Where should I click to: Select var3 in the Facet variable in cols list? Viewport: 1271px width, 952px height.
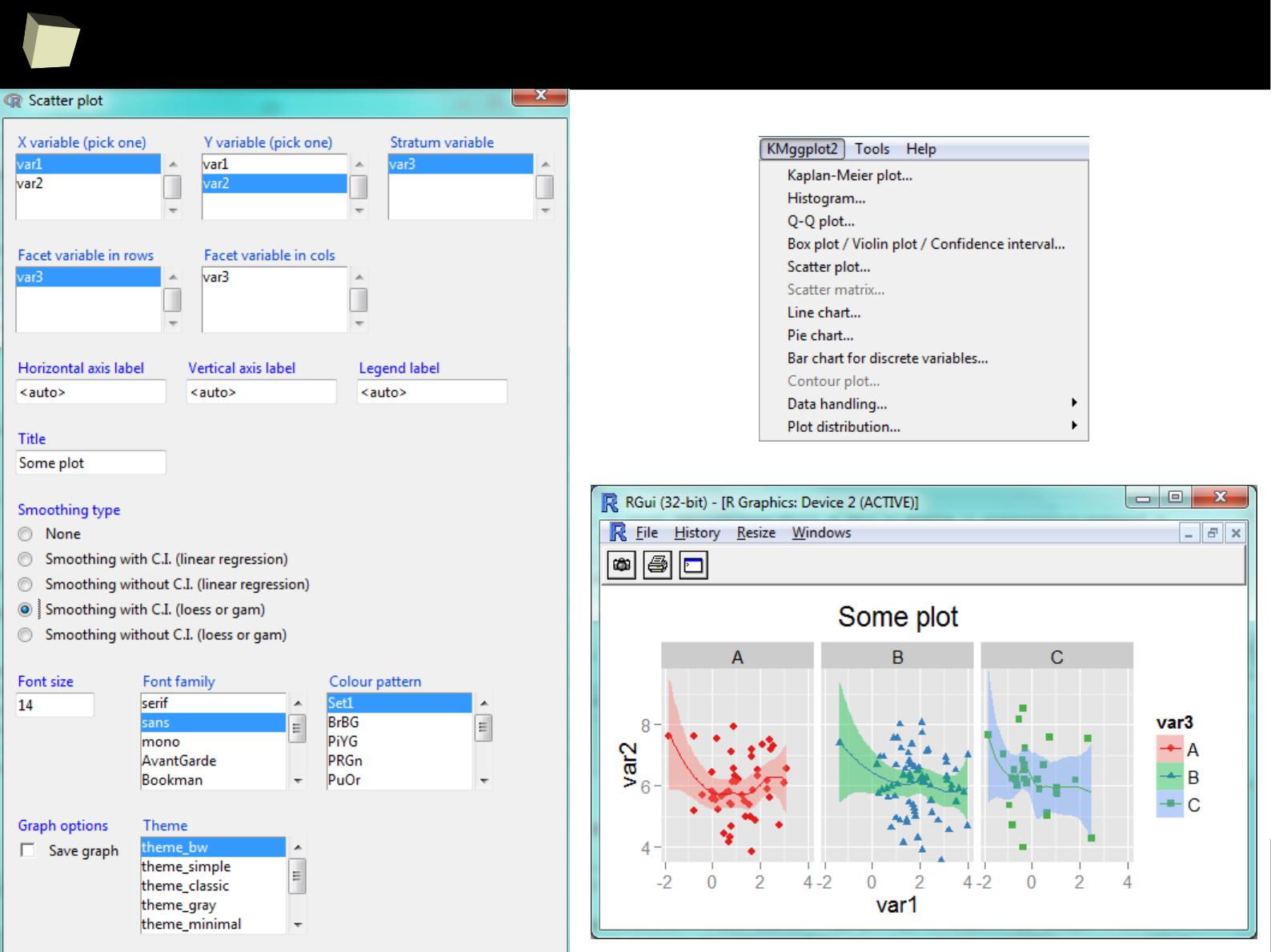point(275,277)
